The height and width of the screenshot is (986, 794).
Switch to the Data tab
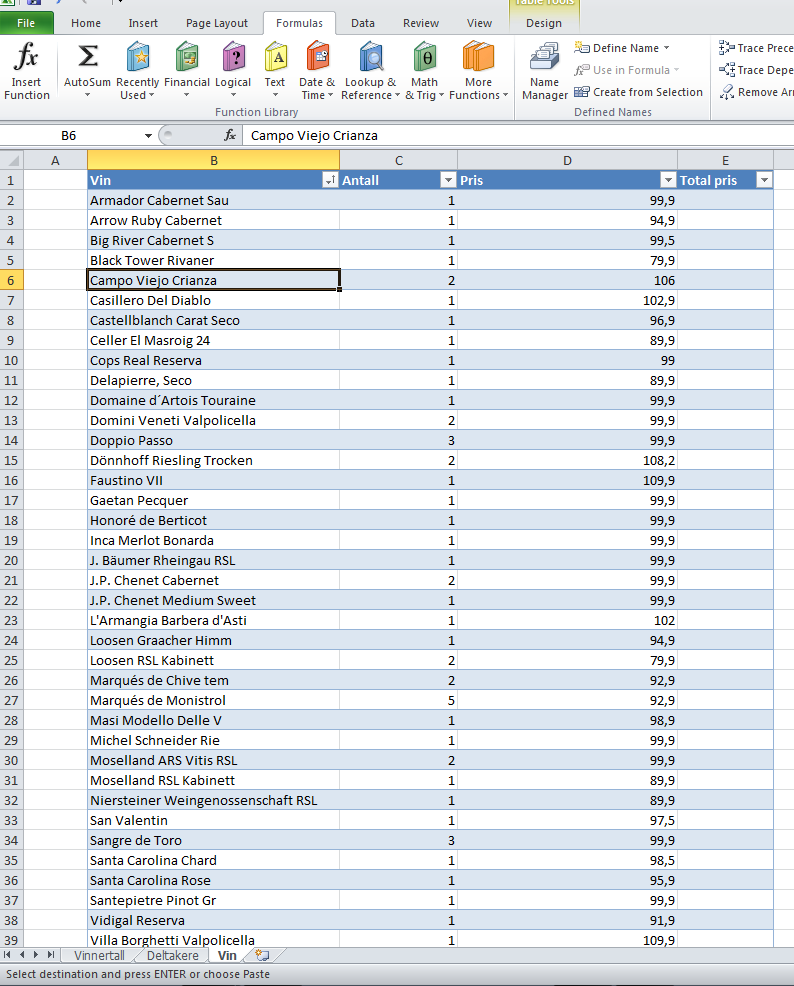(x=363, y=23)
